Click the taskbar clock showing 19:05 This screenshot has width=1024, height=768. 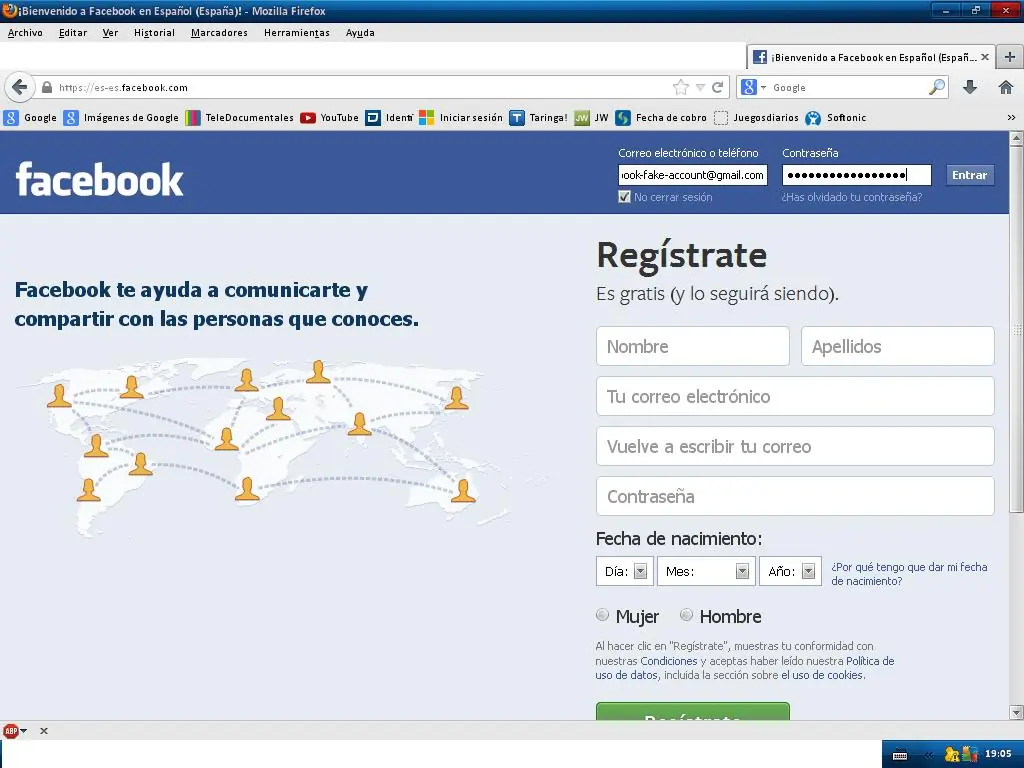(998, 754)
